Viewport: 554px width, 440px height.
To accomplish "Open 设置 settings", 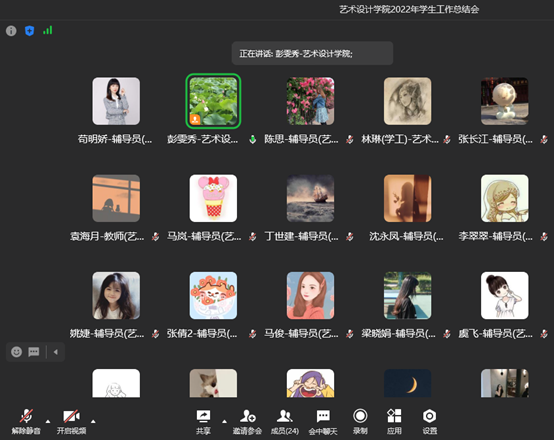I will point(430,422).
